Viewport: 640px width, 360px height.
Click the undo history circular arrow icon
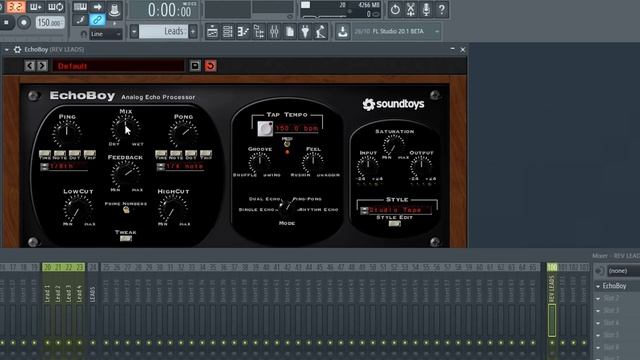coord(395,9)
